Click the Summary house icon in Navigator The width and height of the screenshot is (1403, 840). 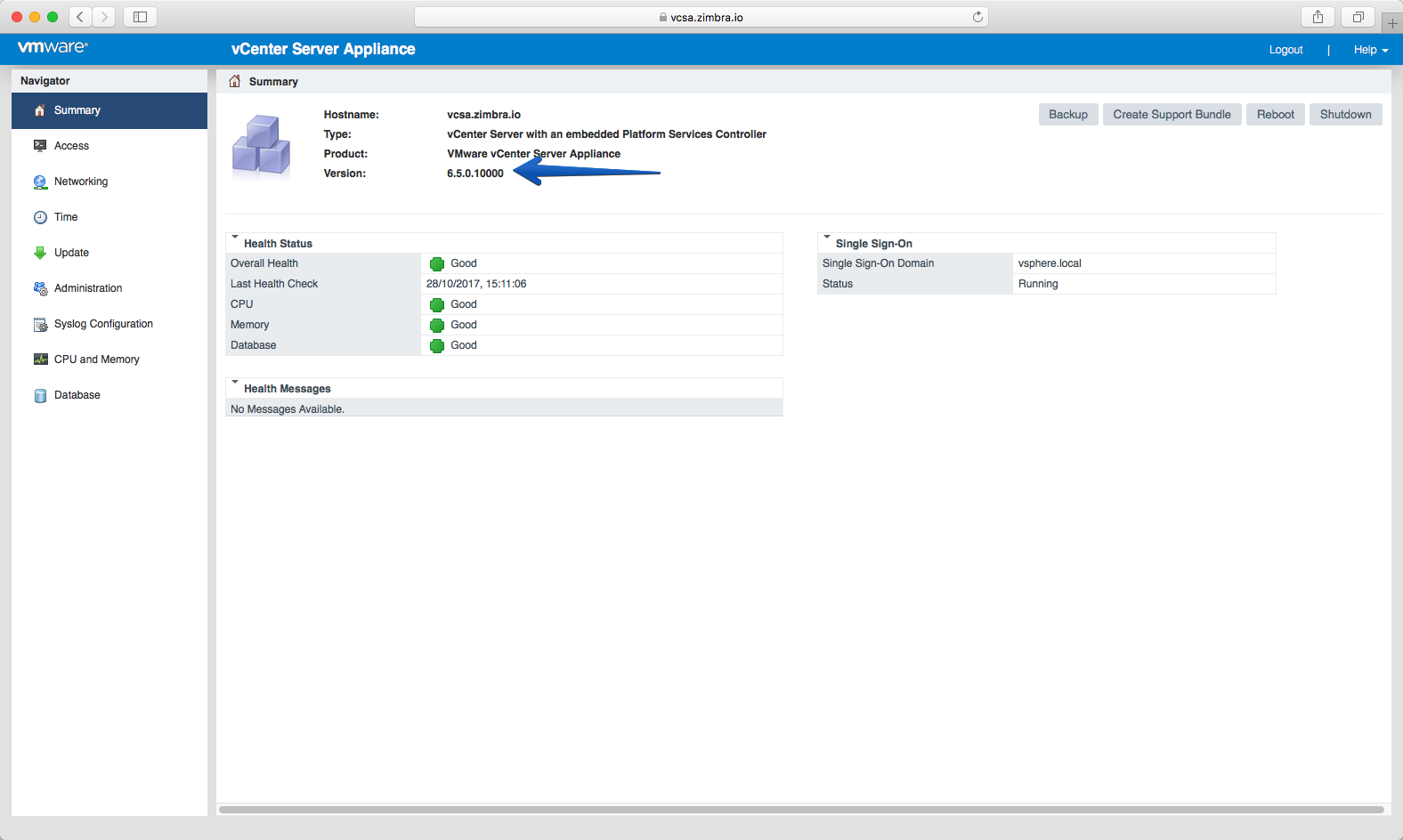[x=39, y=110]
